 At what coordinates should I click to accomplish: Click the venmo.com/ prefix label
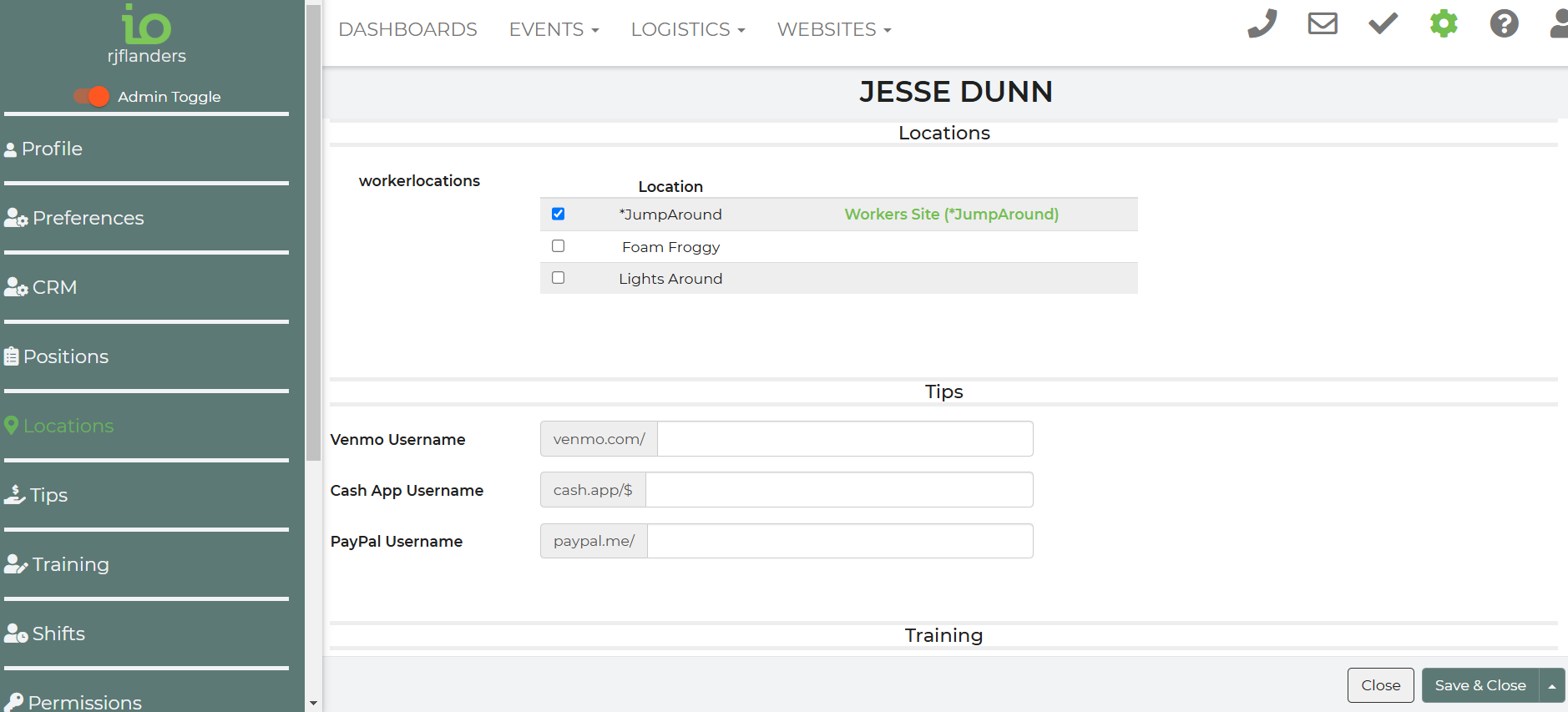[599, 439]
